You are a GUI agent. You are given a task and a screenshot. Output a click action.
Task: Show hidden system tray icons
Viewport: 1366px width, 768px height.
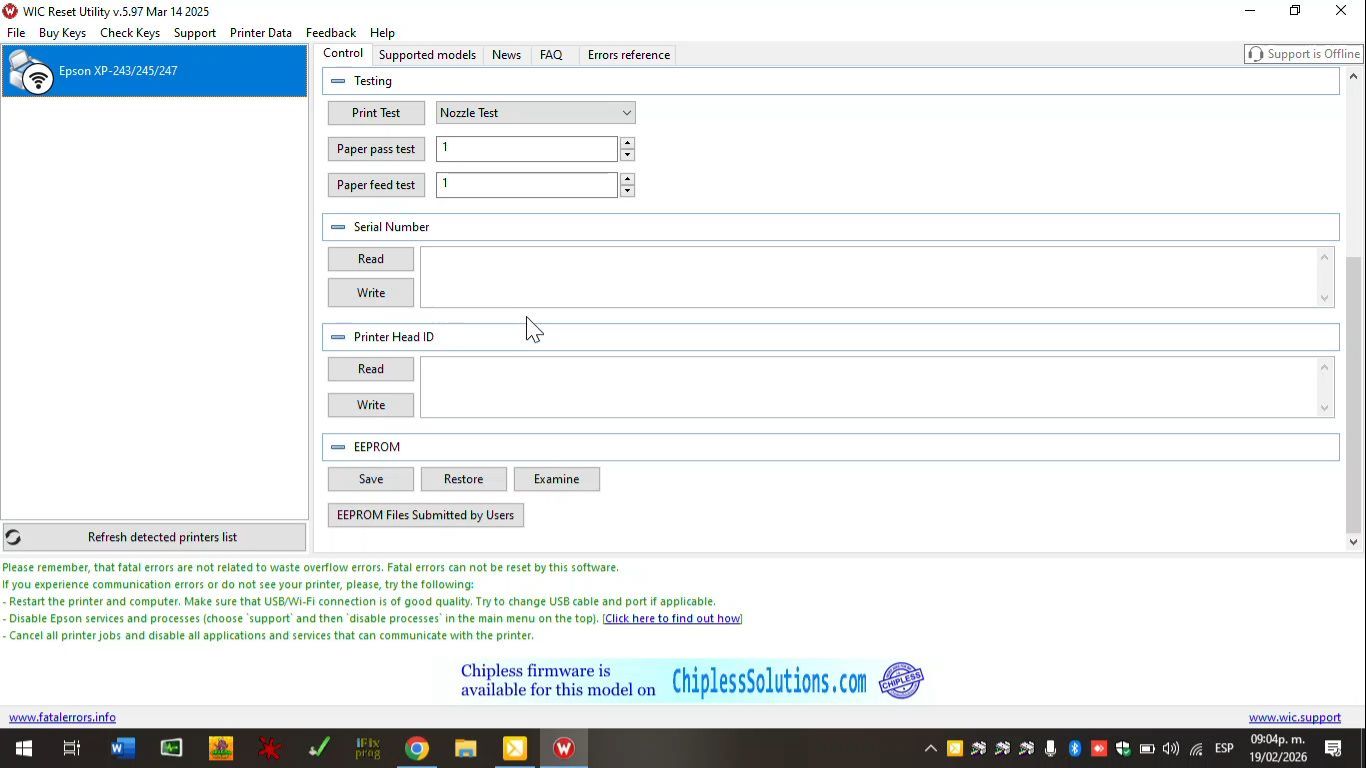pyautogui.click(x=930, y=748)
